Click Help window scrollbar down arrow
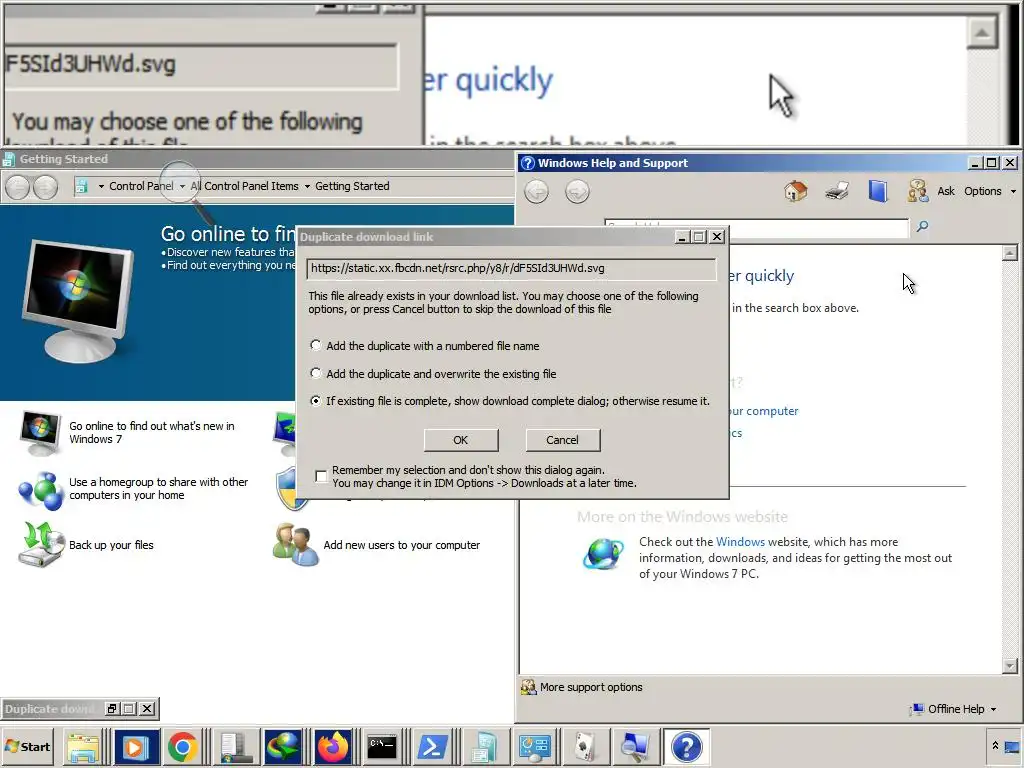Viewport: 1024px width, 768px height. [1010, 666]
